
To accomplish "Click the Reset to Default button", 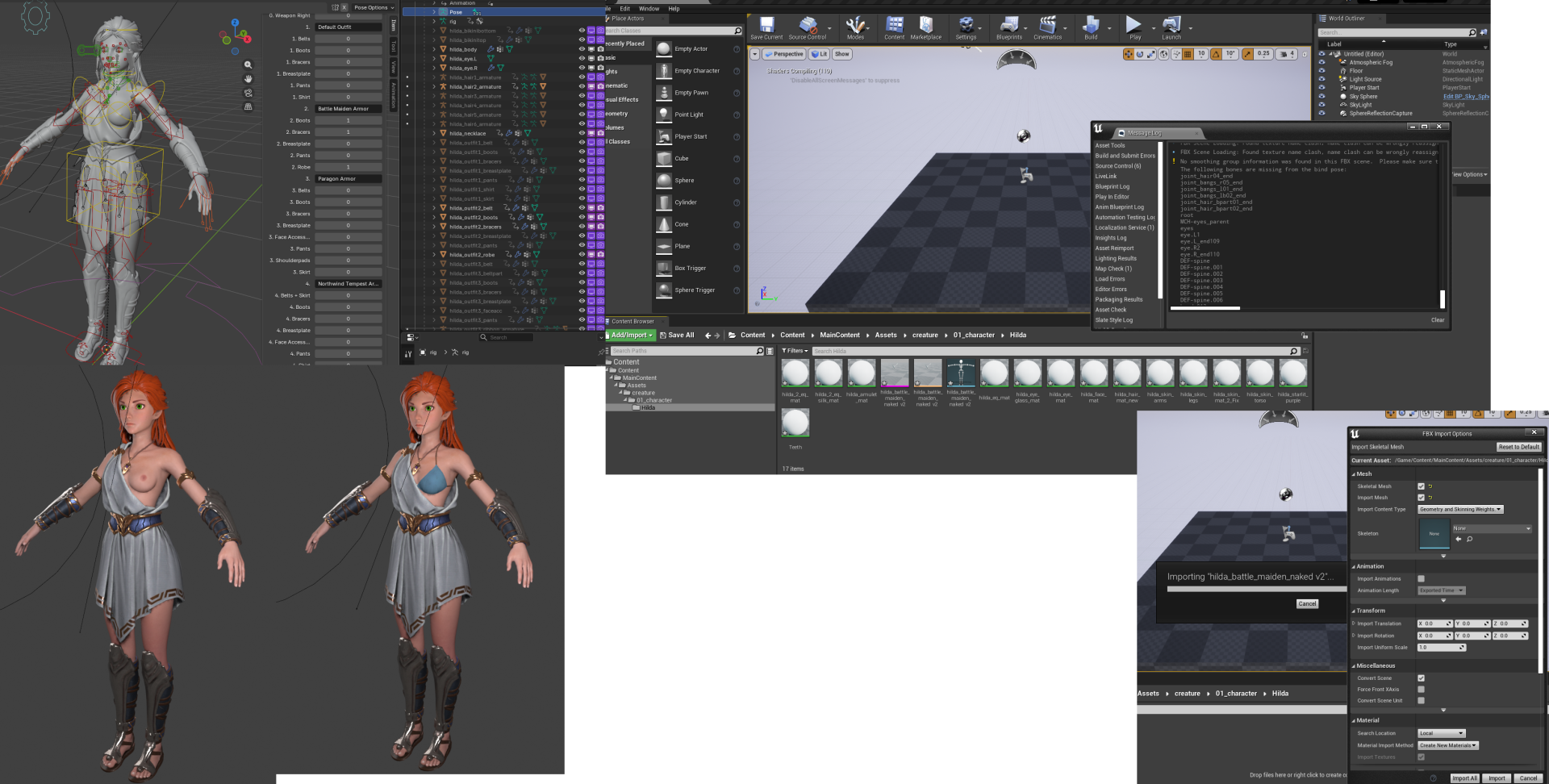I will tap(1519, 447).
